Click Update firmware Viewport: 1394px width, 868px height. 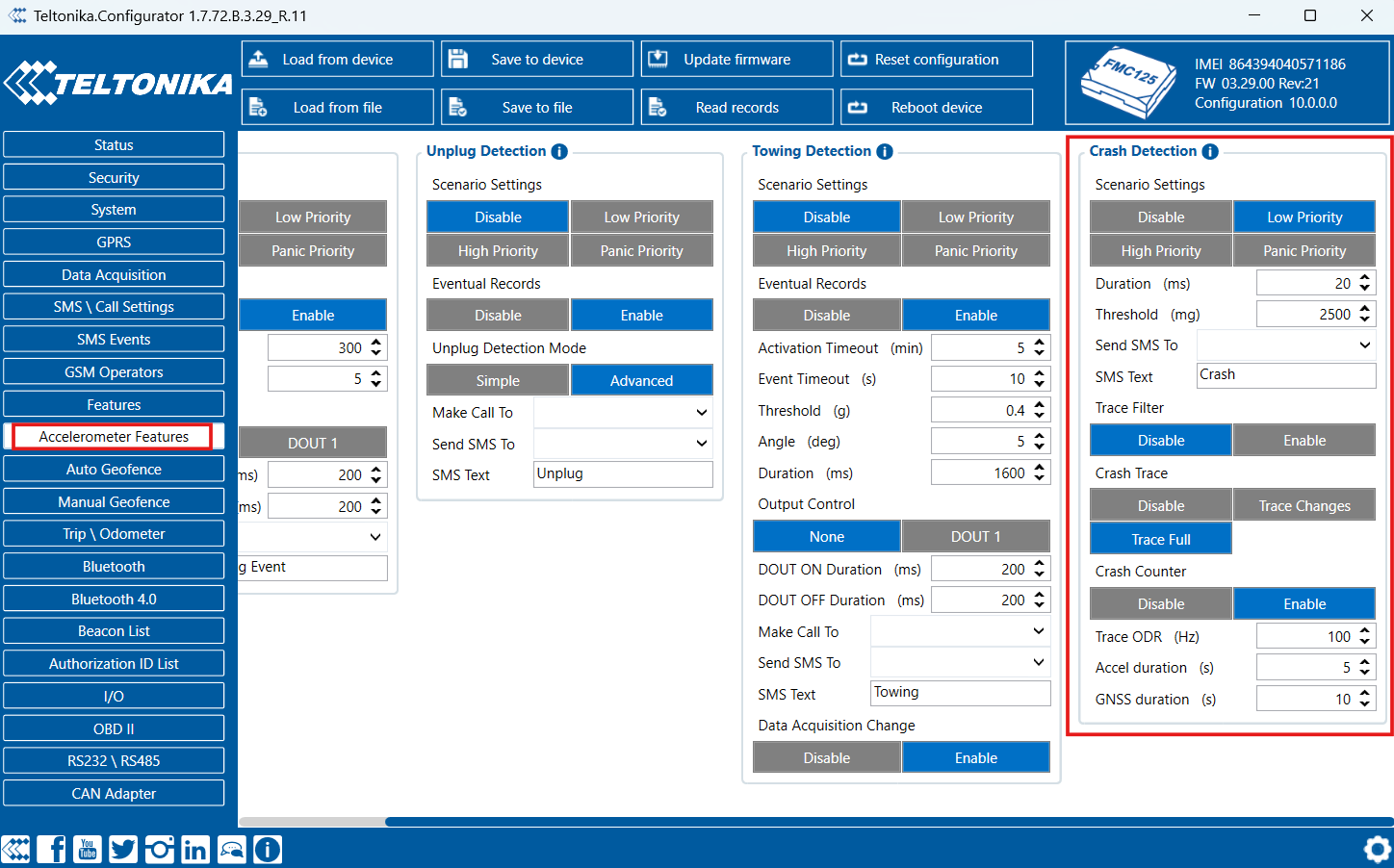pos(736,59)
